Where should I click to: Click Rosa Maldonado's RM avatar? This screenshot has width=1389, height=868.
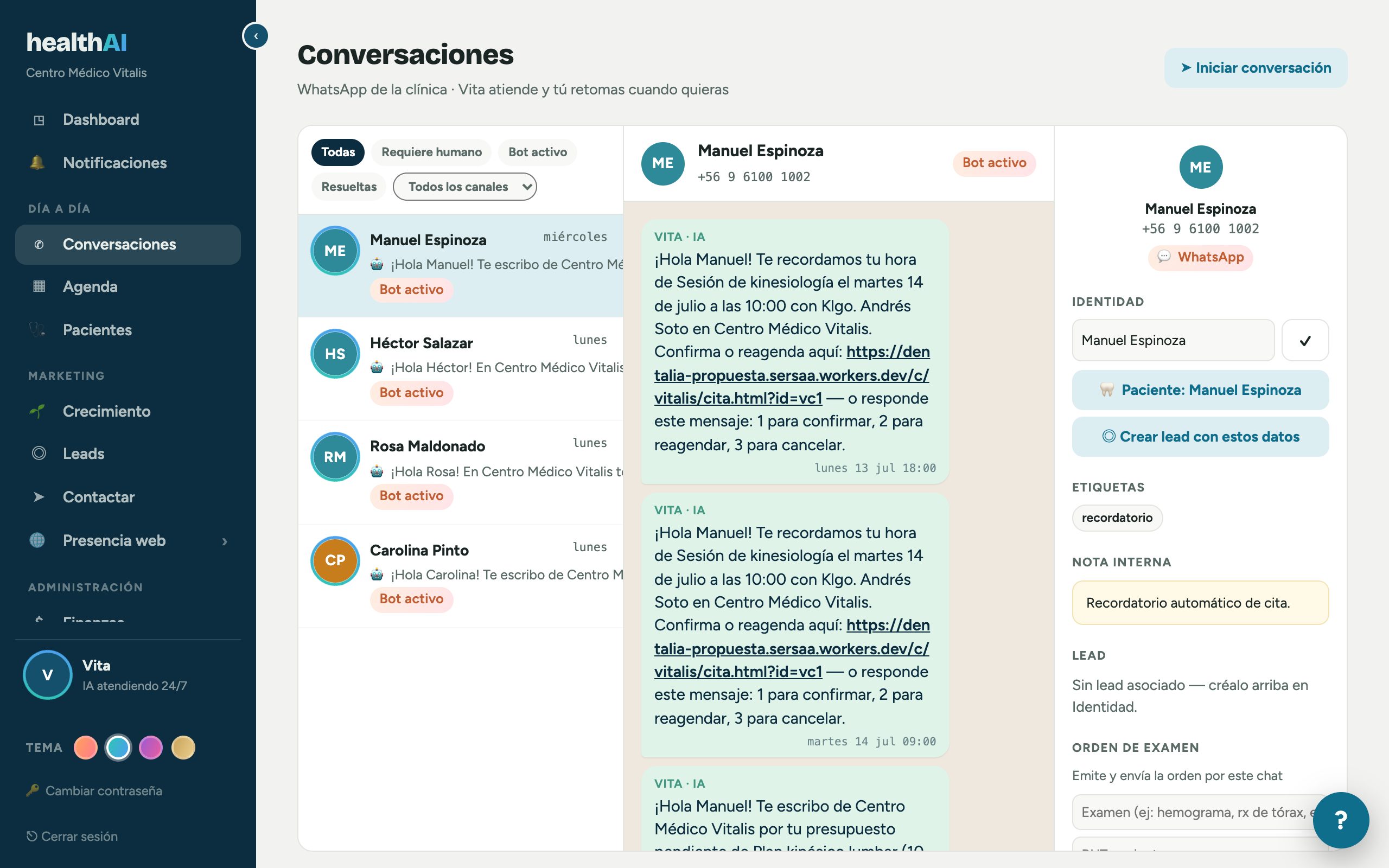(x=335, y=457)
